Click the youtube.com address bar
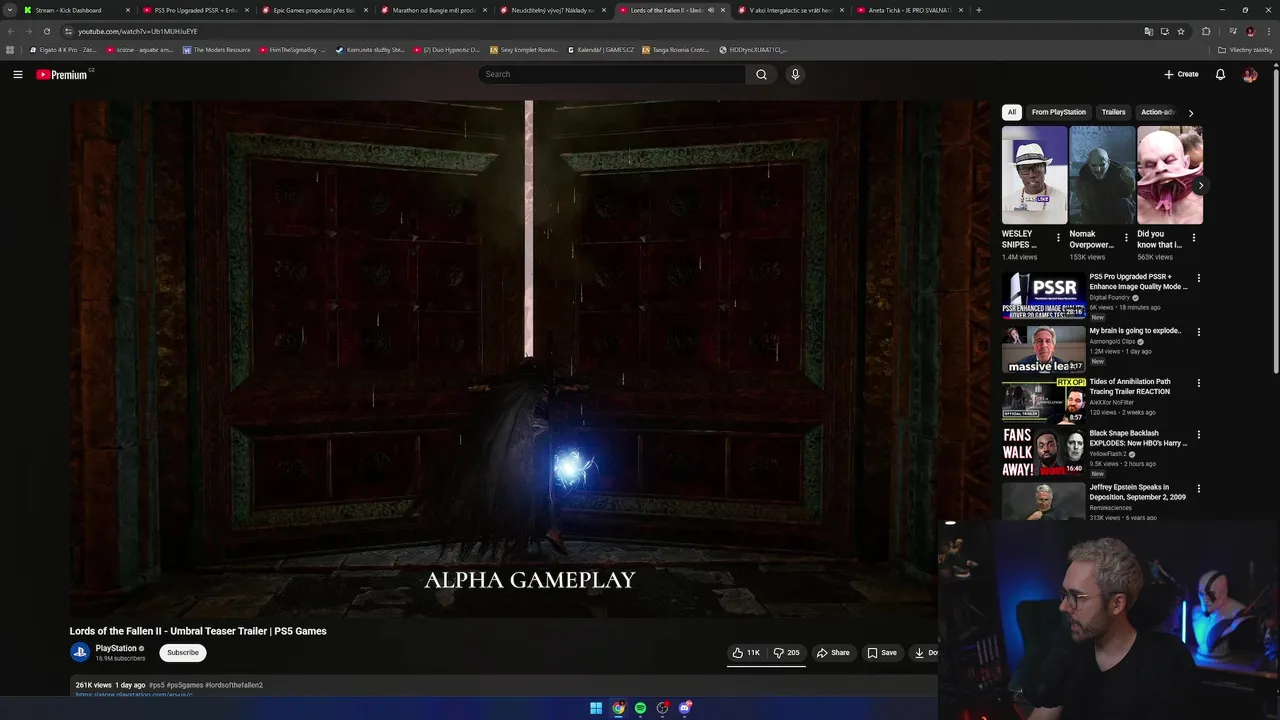The width and height of the screenshot is (1280, 720). (600, 31)
